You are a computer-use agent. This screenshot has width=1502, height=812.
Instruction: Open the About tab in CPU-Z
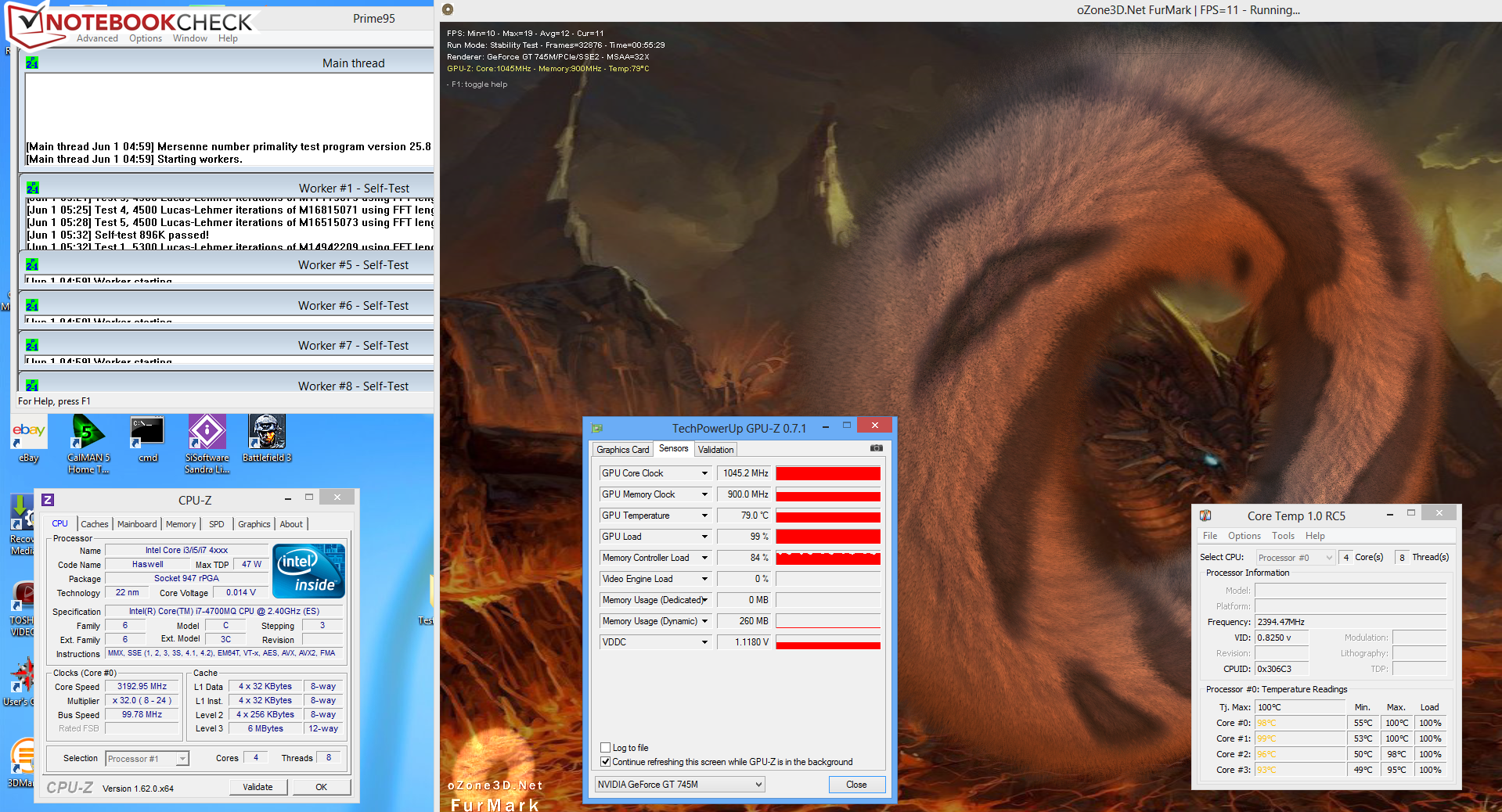291,524
